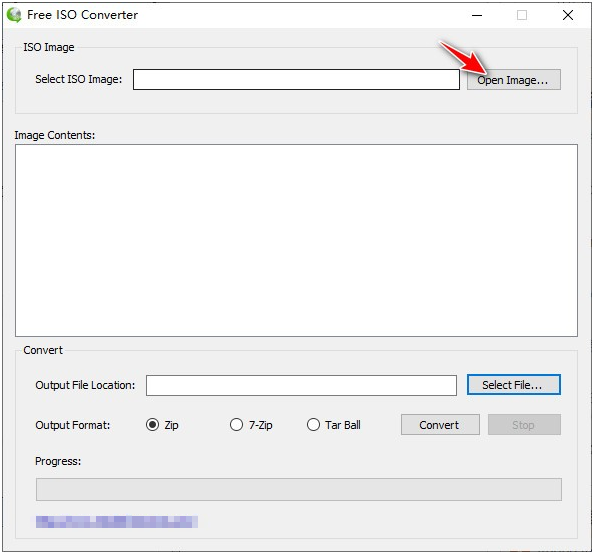Click the Open Image... button

coord(513,80)
